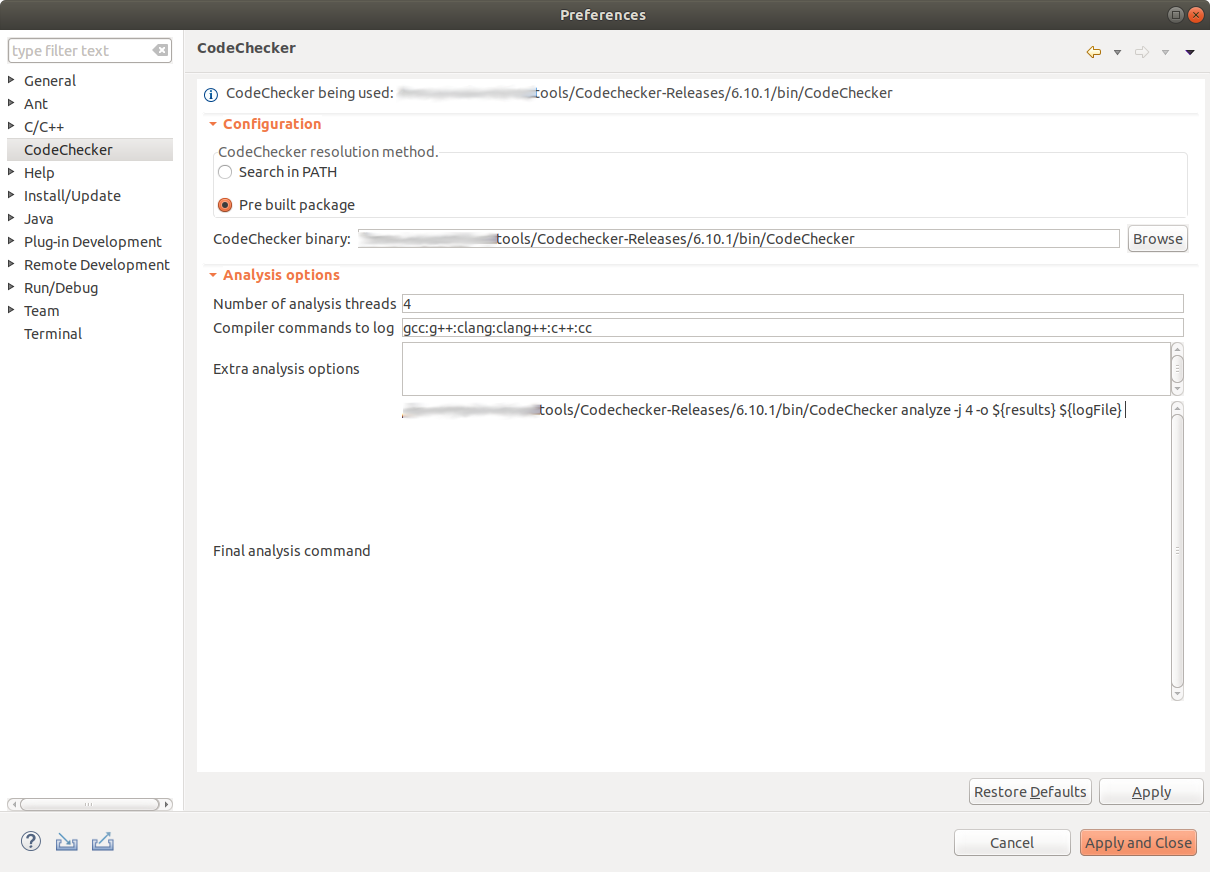This screenshot has width=1210, height=872.
Task: Select Terminal in the preferences tree
Action: [53, 334]
